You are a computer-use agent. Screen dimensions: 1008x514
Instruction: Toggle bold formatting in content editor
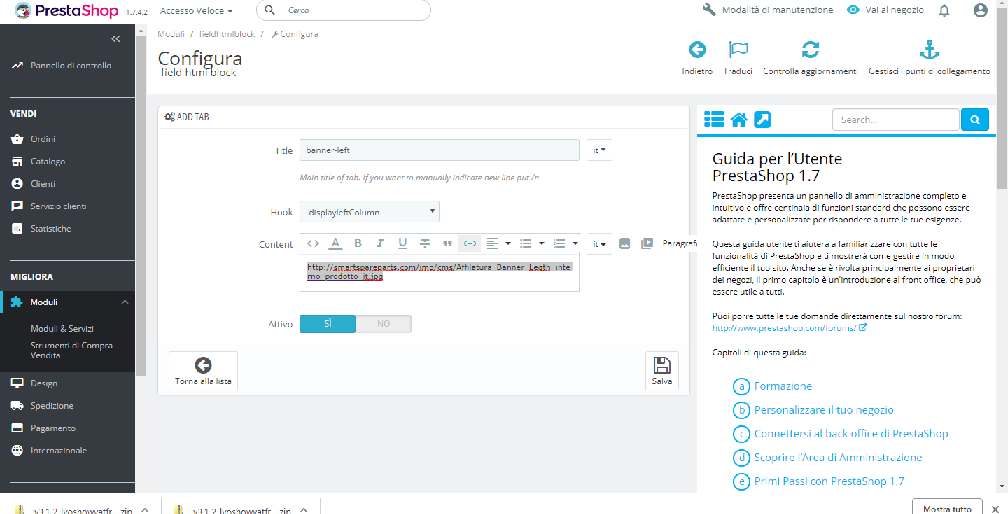point(358,244)
